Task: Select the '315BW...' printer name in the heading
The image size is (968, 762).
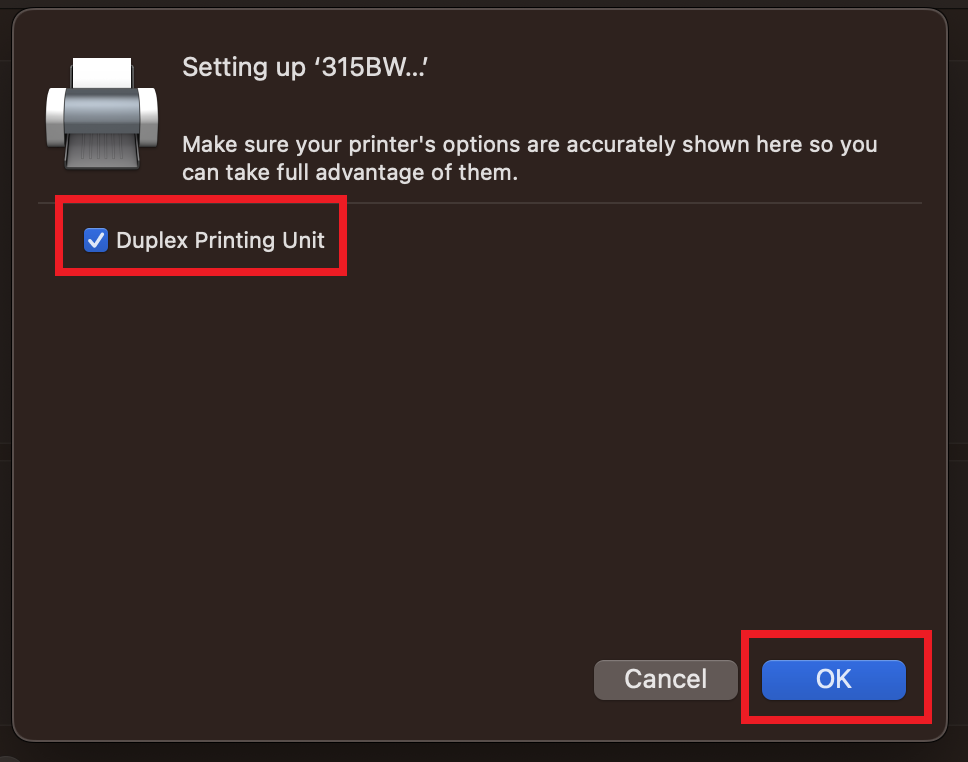Action: (373, 68)
